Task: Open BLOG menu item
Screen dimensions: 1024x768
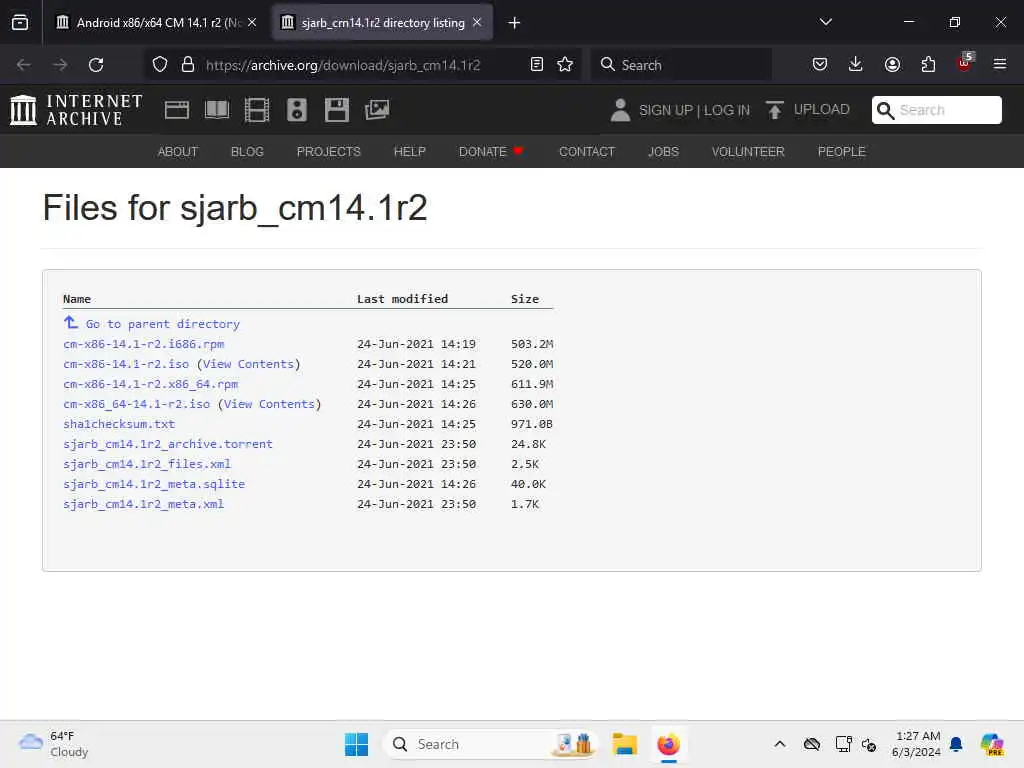Action: pos(248,152)
